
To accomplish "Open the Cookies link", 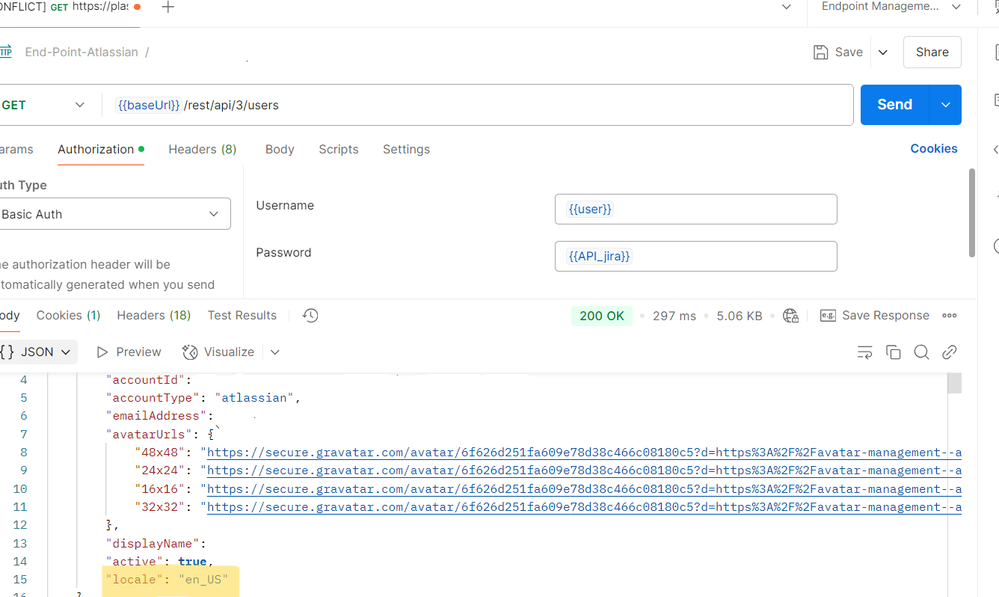I will pos(933,148).
